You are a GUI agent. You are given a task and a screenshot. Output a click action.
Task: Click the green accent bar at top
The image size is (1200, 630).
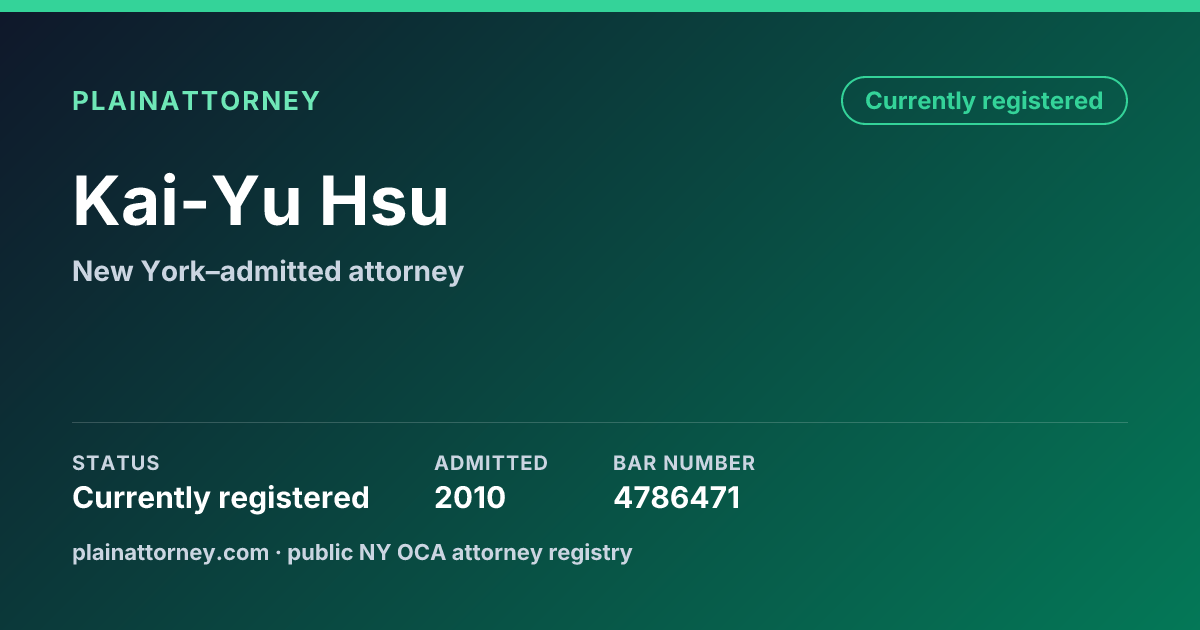click(x=600, y=6)
